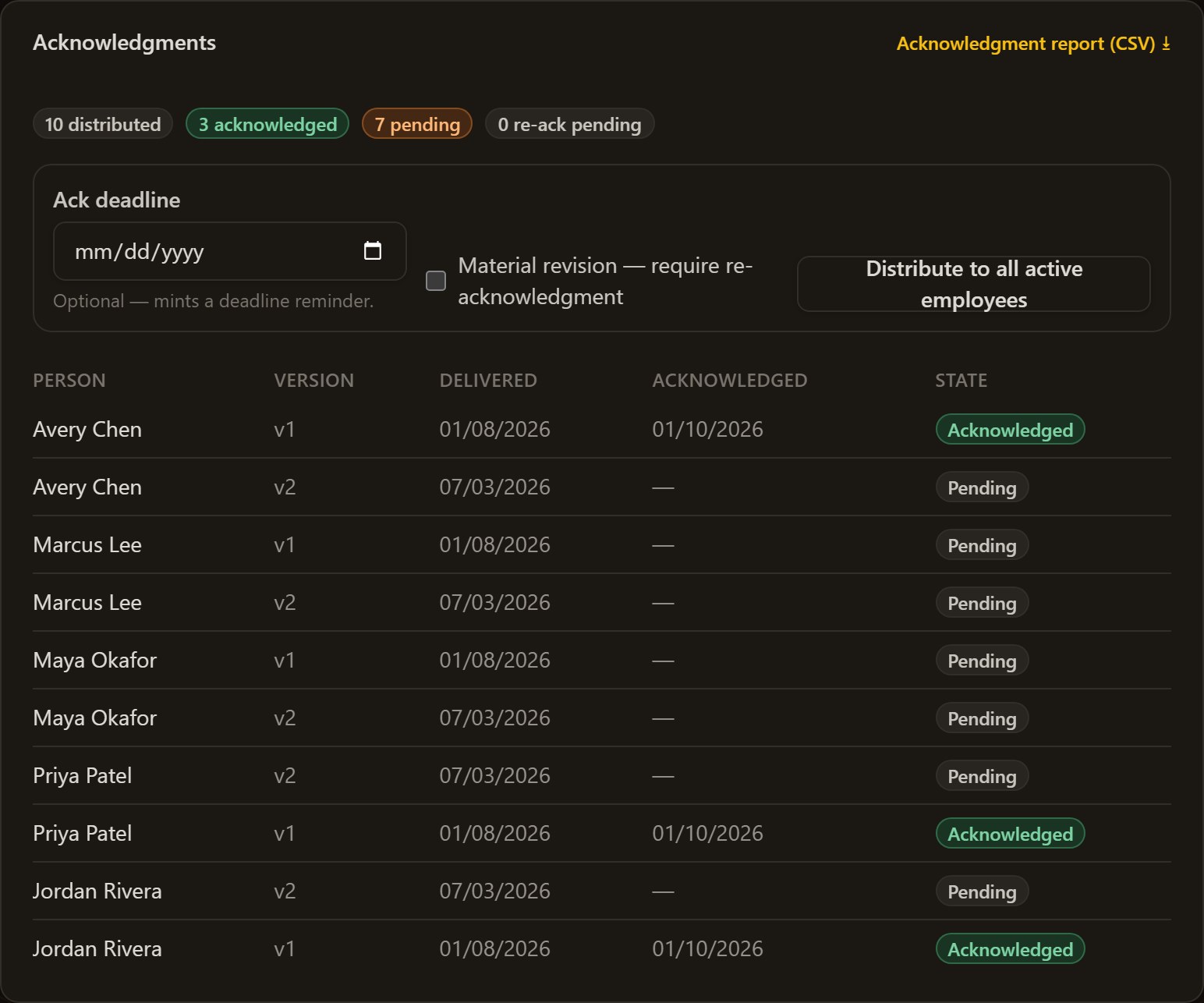Click the ACKNOWLEDGED column header

(730, 381)
